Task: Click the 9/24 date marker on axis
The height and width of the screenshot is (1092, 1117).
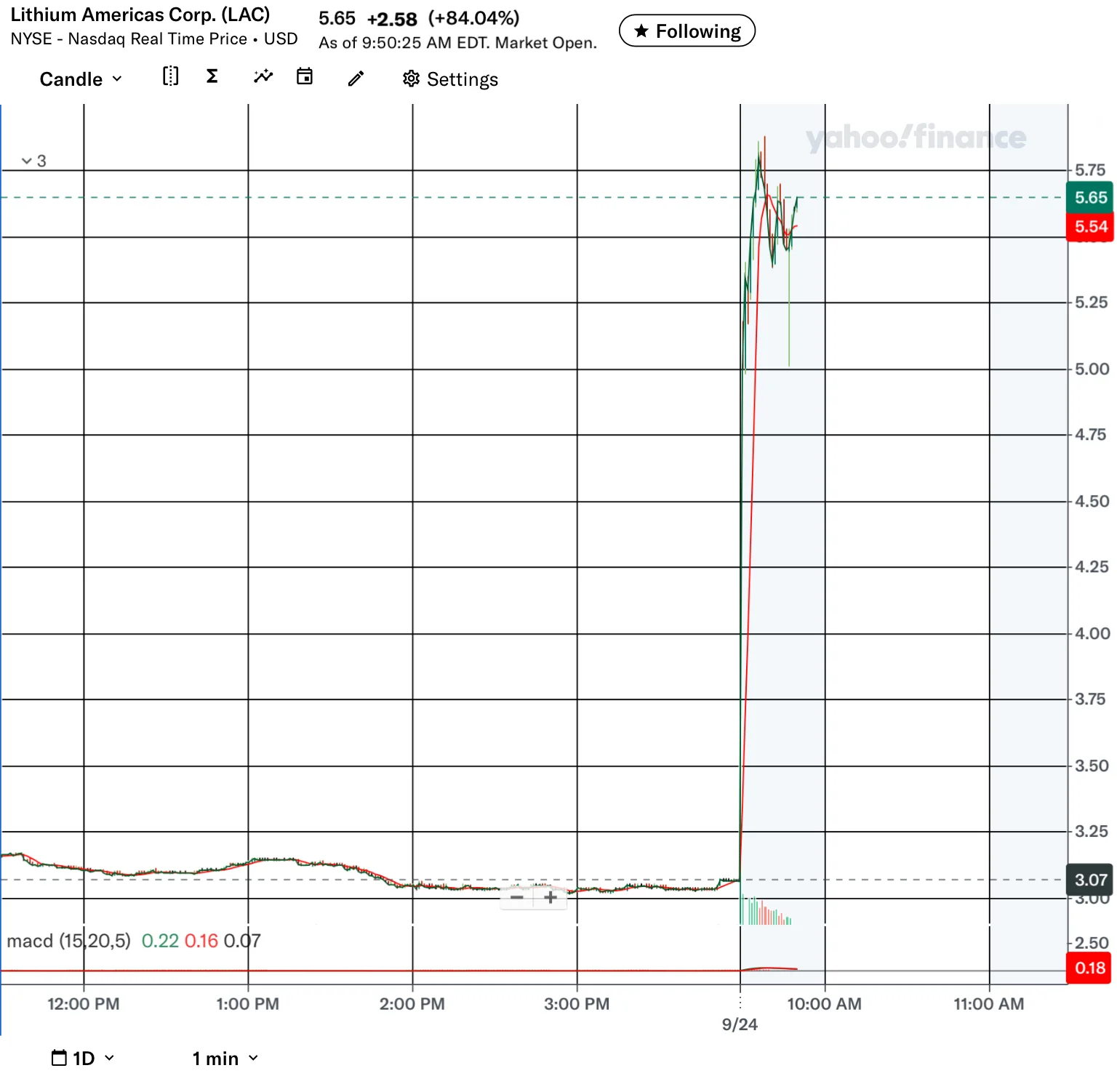Action: click(740, 1024)
